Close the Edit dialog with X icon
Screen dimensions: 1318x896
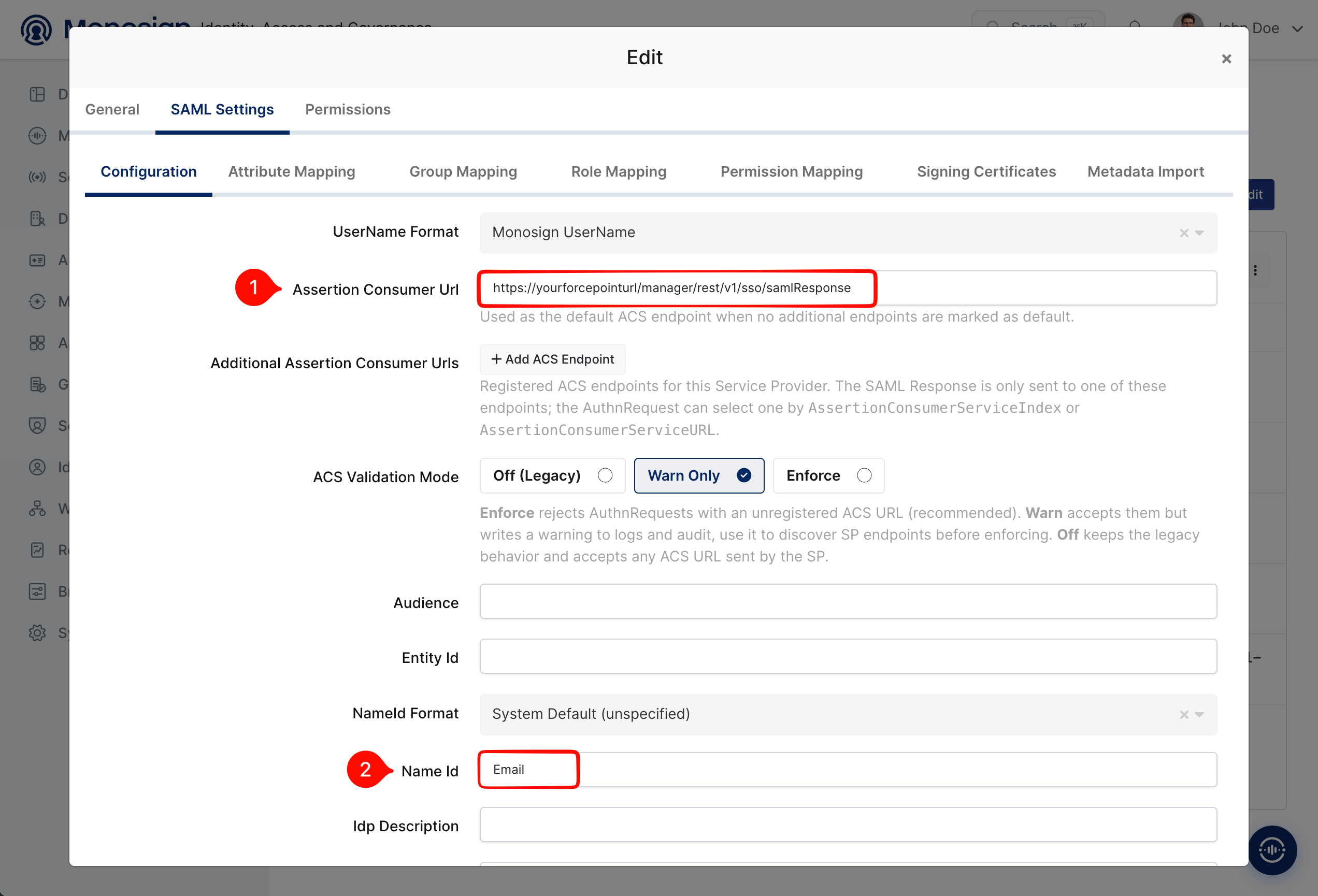point(1226,59)
